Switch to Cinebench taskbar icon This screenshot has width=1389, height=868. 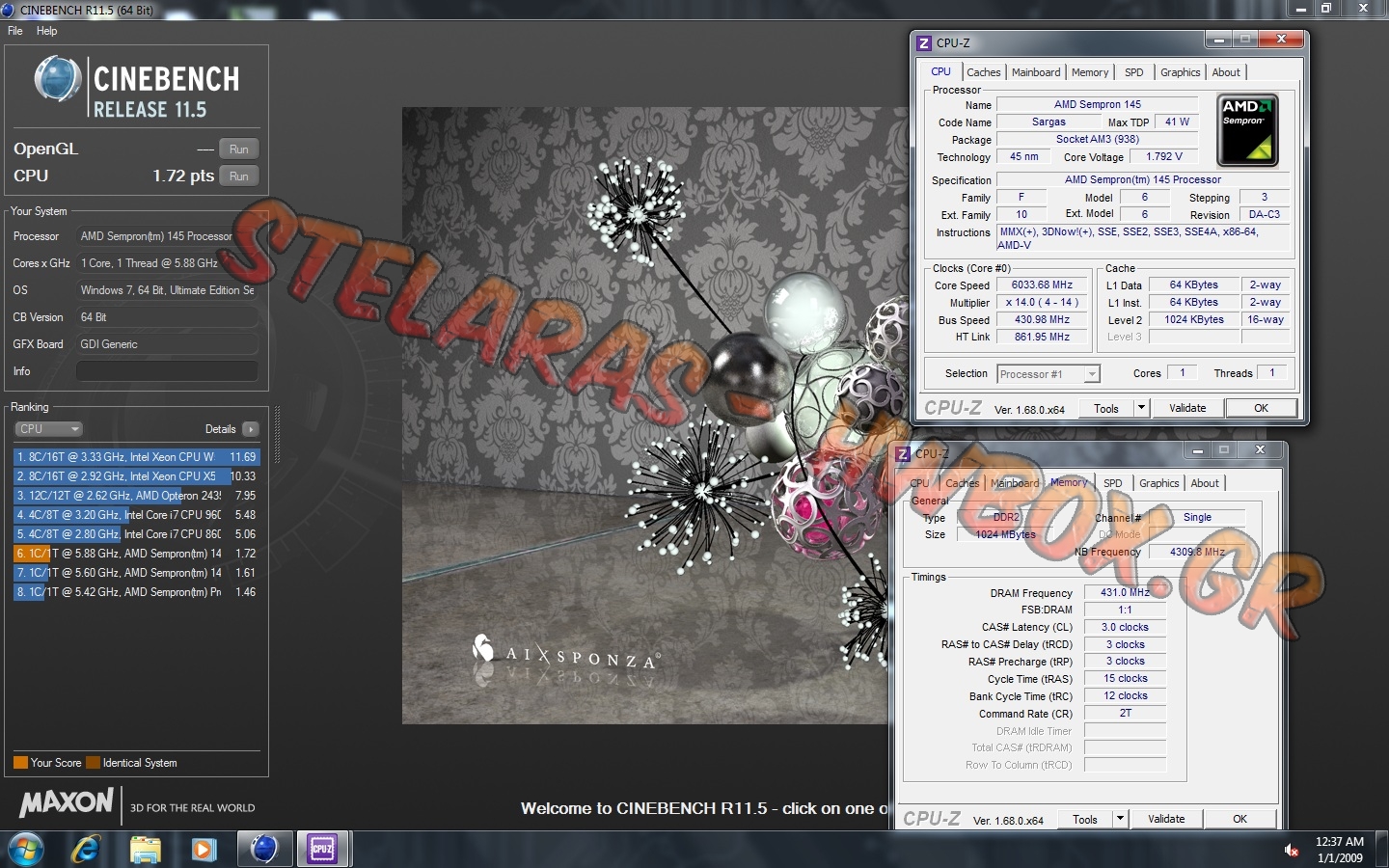pyautogui.click(x=264, y=849)
